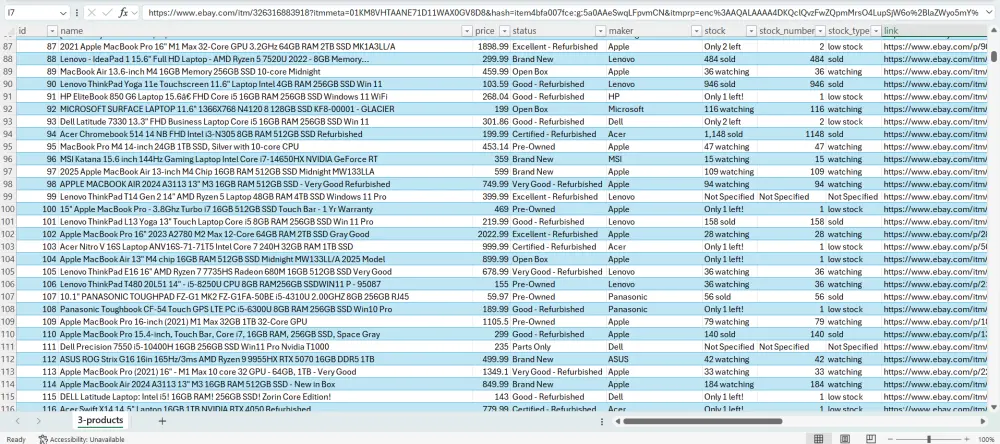Switch to Page Break Preview icon
1000x444 pixels.
click(871, 439)
